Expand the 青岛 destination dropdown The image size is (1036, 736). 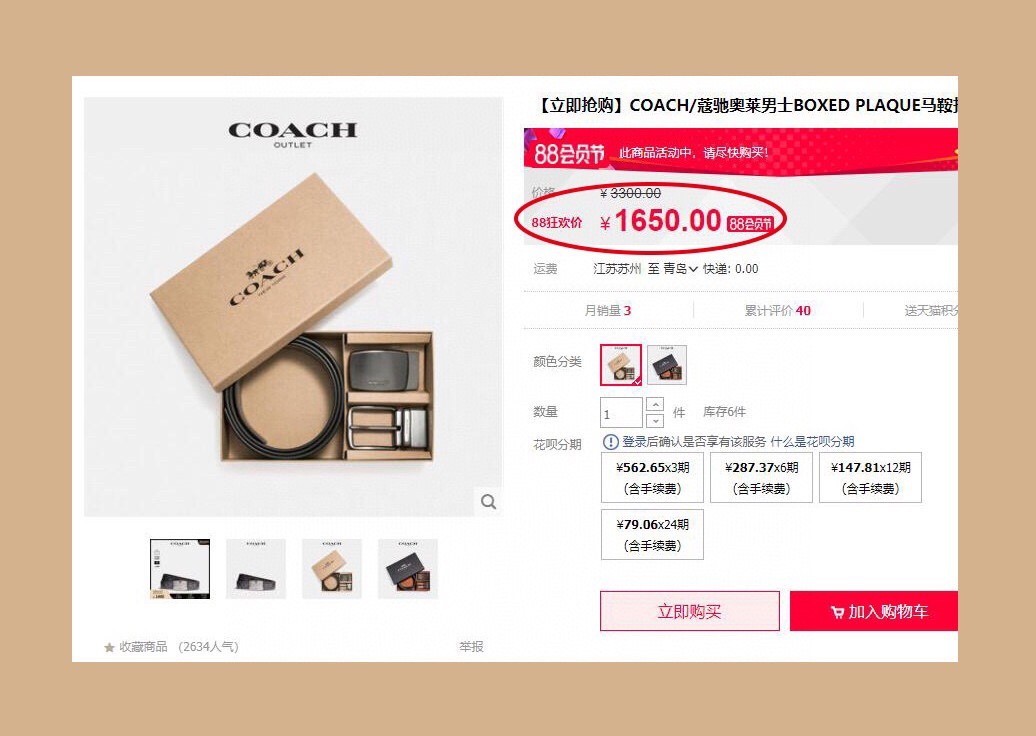coord(680,269)
